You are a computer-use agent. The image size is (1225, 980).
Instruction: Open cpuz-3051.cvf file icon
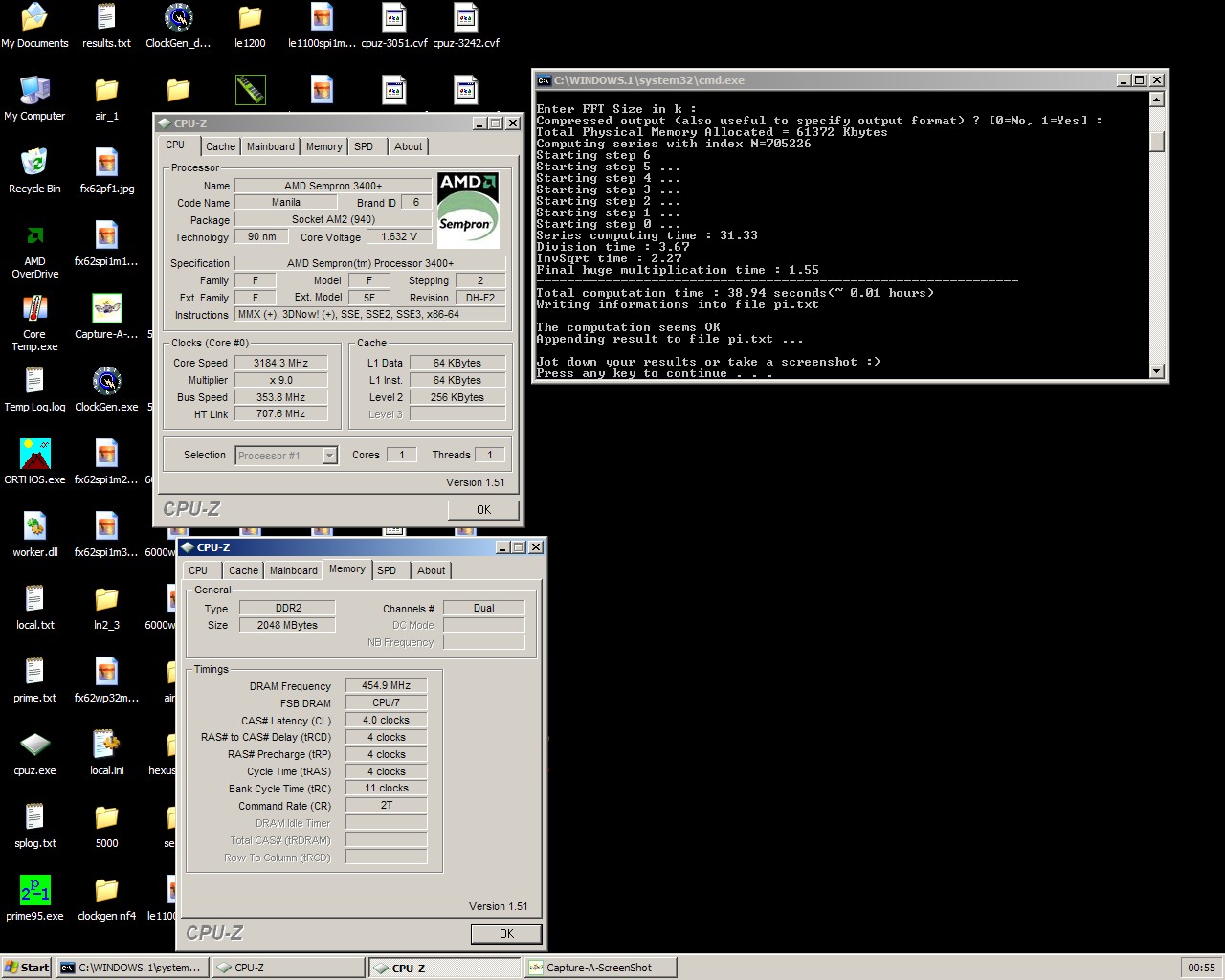[x=394, y=26]
